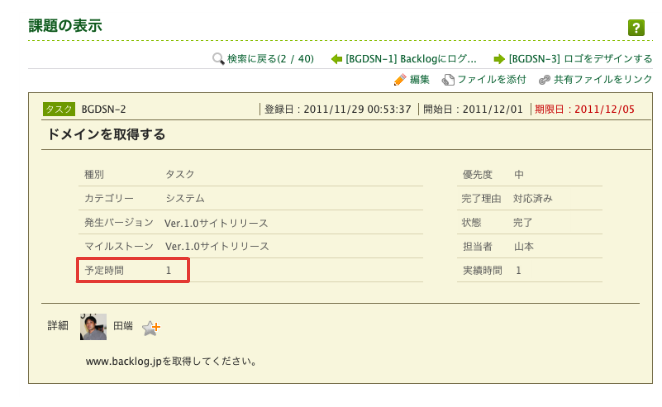Image resolution: width=662 pixels, height=407 pixels.
Task: Click the マイルストーン field label
Action: (119, 247)
